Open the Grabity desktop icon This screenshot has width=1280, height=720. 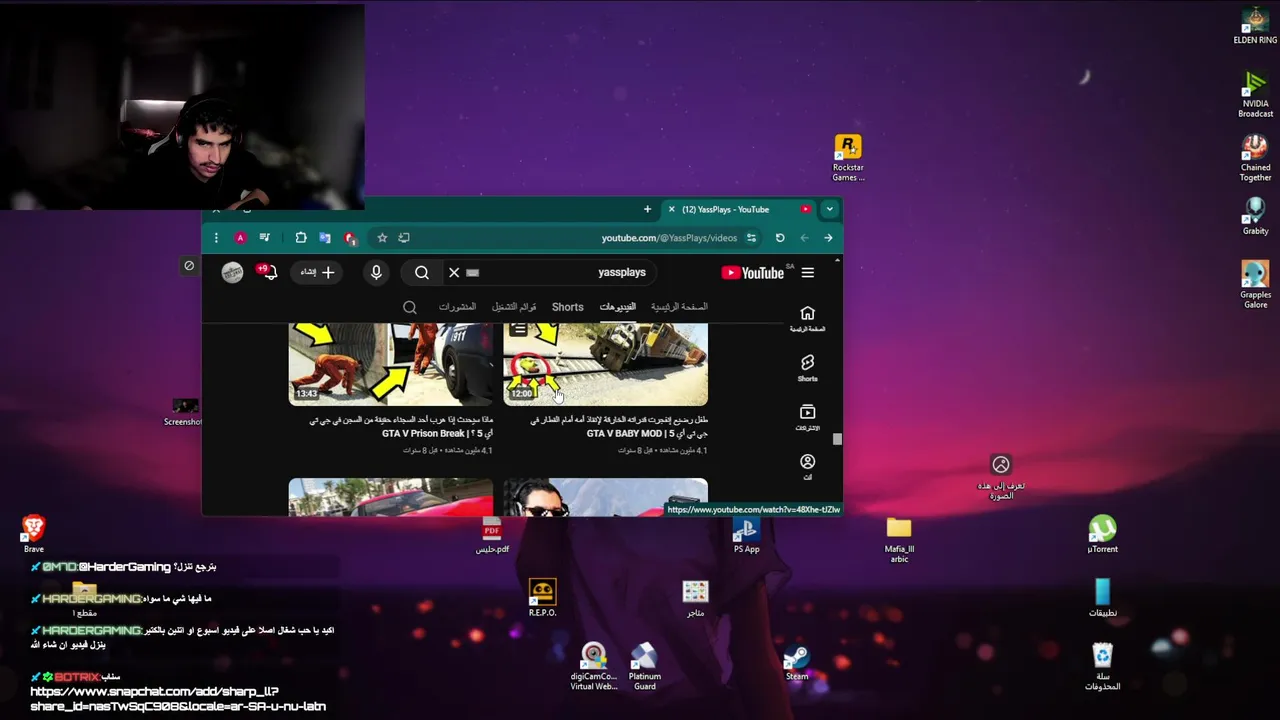pos(1255,216)
